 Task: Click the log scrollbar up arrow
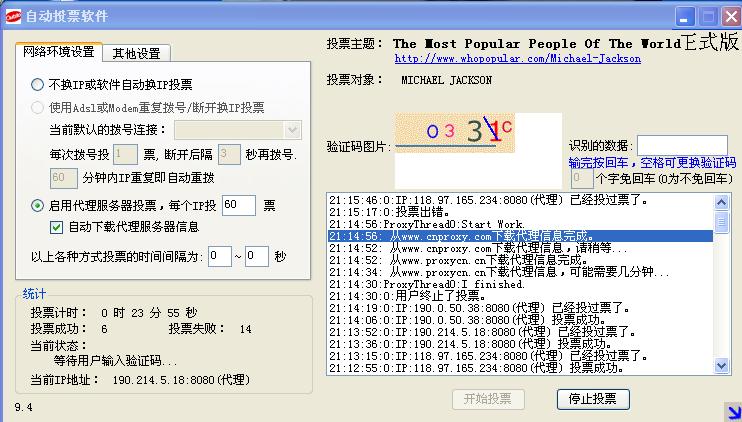click(721, 202)
